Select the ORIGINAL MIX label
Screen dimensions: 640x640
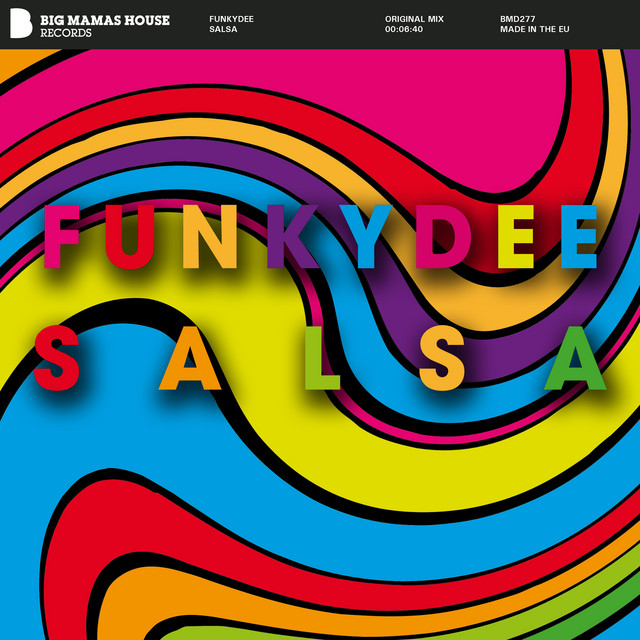(x=414, y=19)
